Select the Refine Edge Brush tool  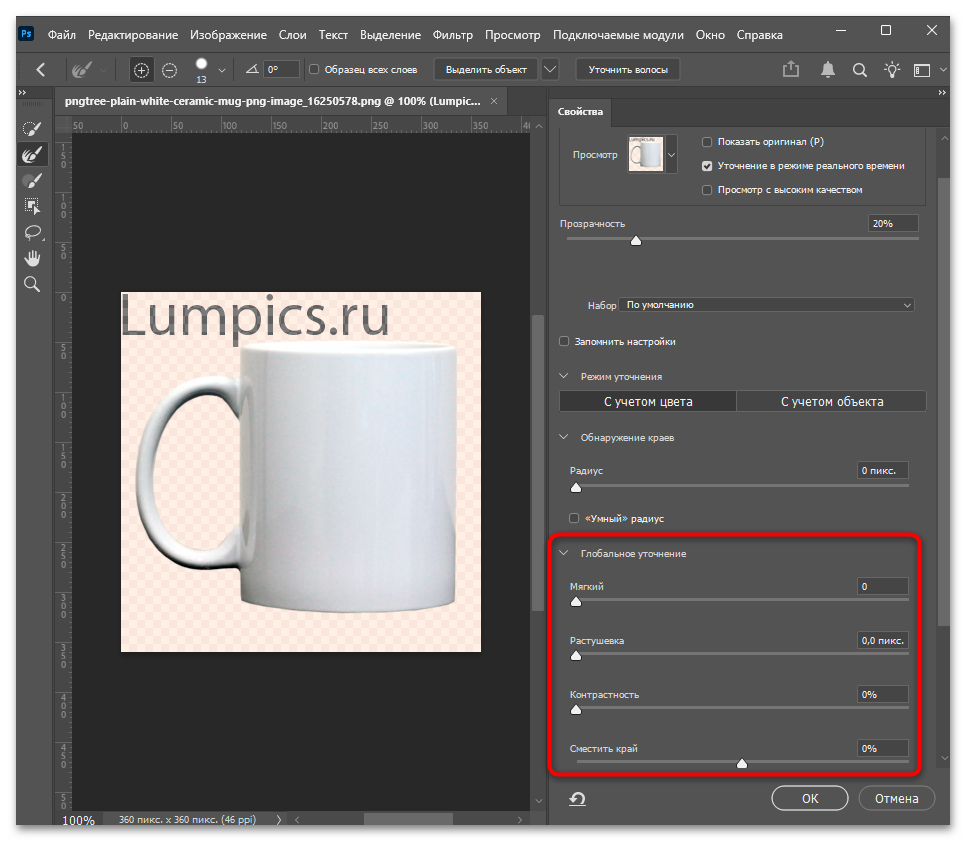(32, 154)
